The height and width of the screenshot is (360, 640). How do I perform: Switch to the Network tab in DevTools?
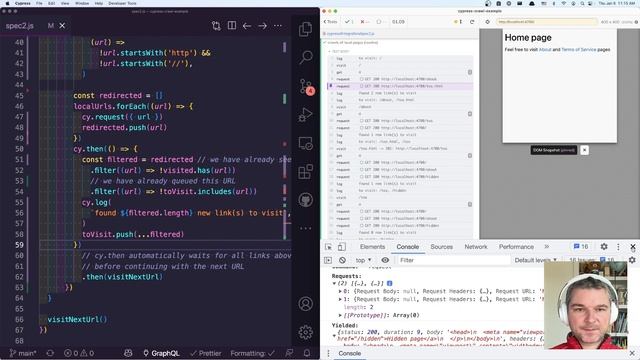pyautogui.click(x=476, y=247)
